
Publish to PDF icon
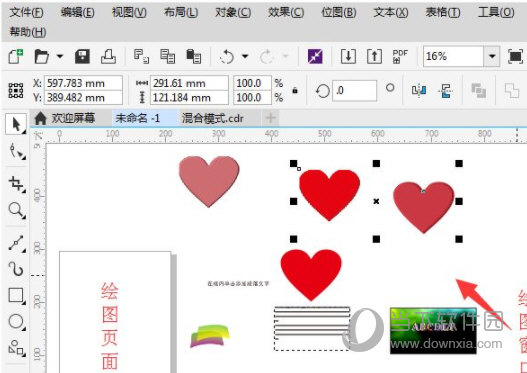pyautogui.click(x=400, y=56)
